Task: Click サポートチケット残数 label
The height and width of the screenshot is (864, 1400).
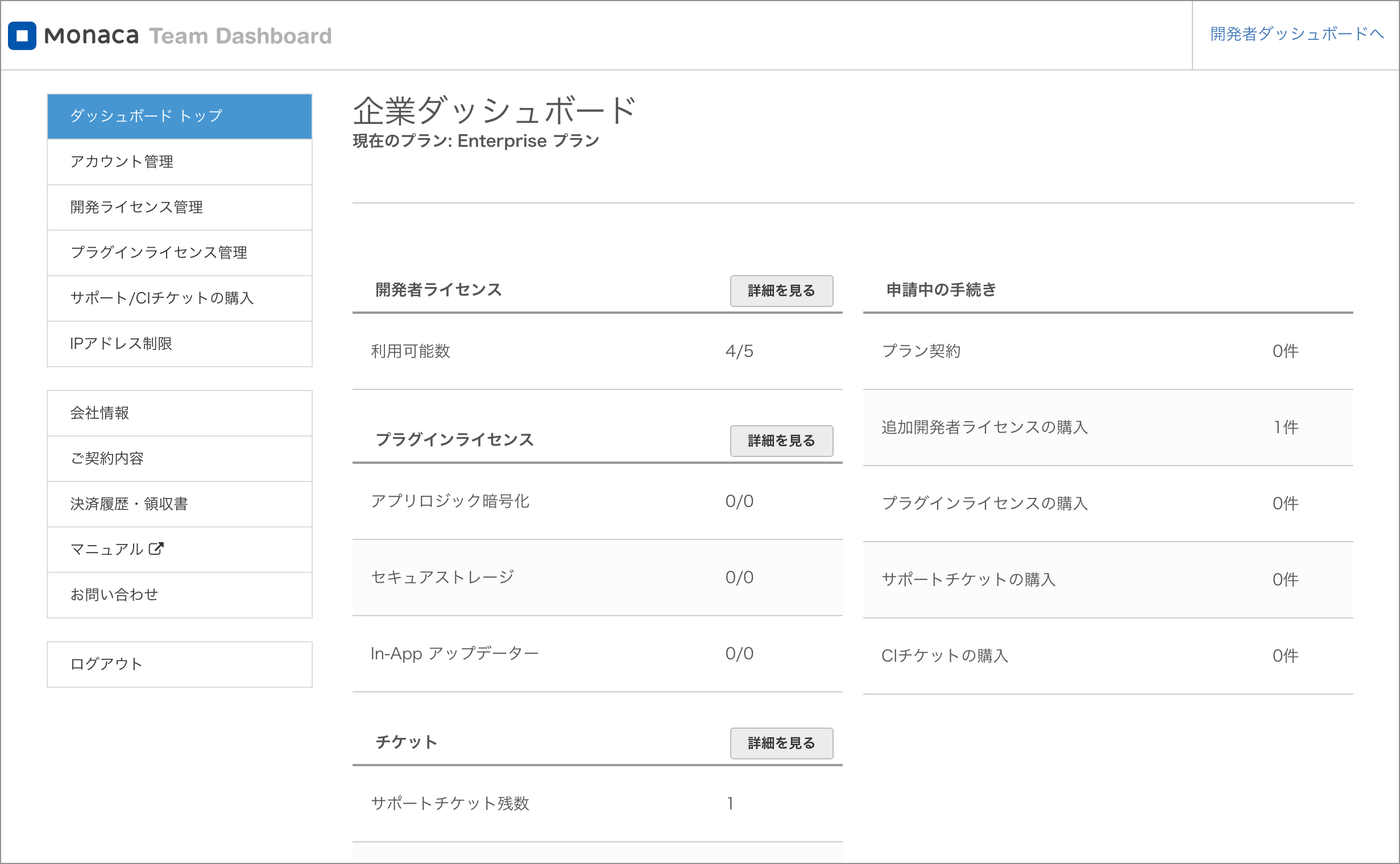Action: tap(450, 803)
